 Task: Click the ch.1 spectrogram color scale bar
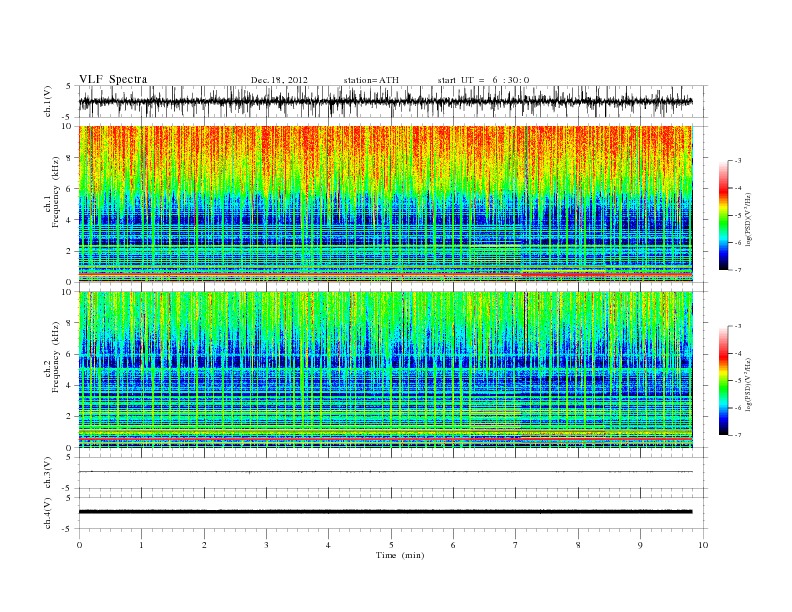coord(723,215)
